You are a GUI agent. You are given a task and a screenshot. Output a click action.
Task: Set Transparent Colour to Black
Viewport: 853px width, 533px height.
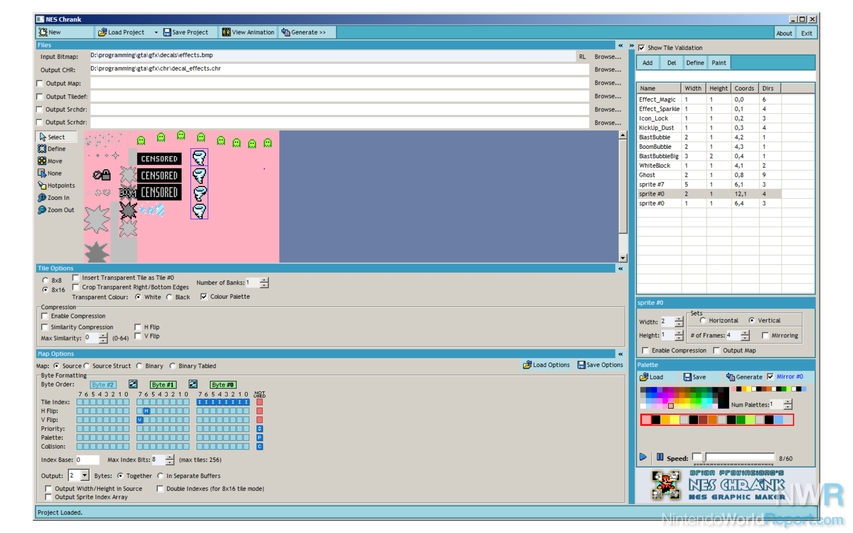169,297
